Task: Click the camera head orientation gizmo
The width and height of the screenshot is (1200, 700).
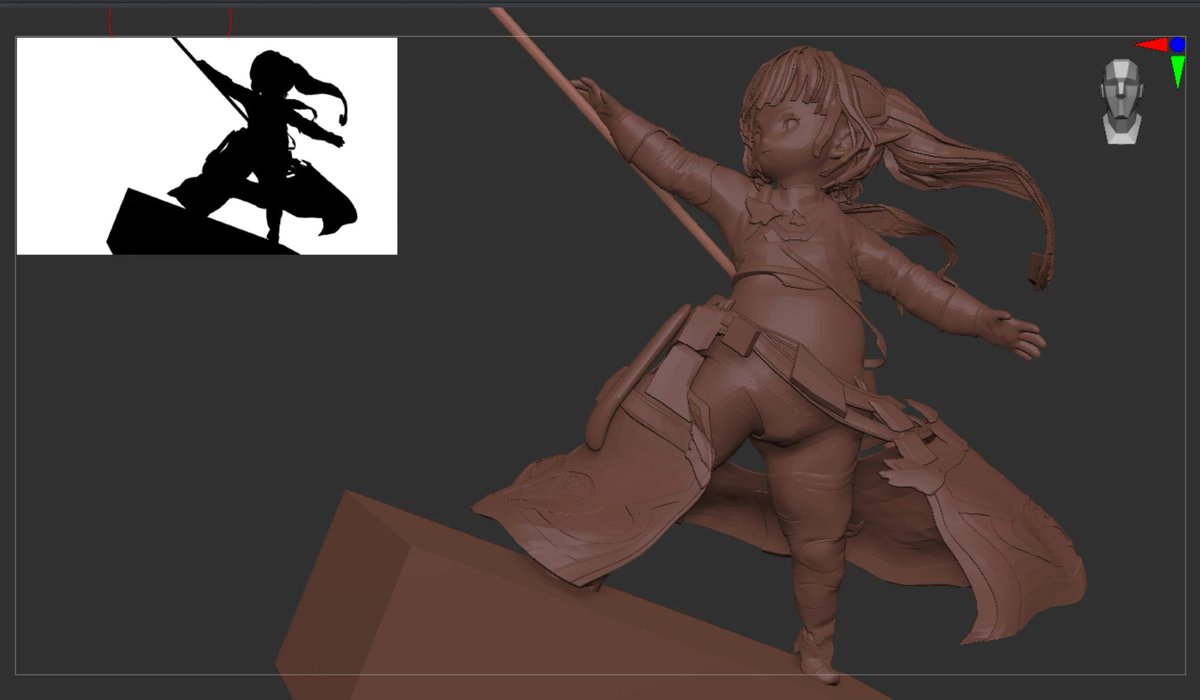Action: 1121,101
